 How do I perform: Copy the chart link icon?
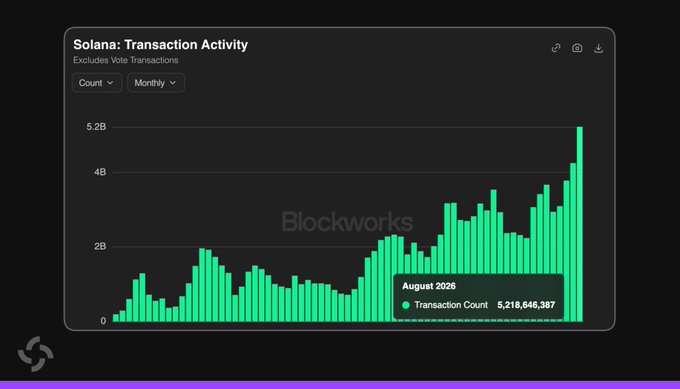click(x=556, y=48)
